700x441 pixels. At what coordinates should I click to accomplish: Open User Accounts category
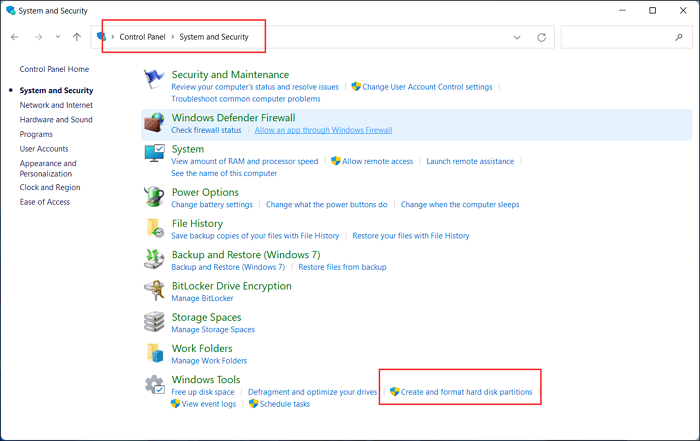44,149
